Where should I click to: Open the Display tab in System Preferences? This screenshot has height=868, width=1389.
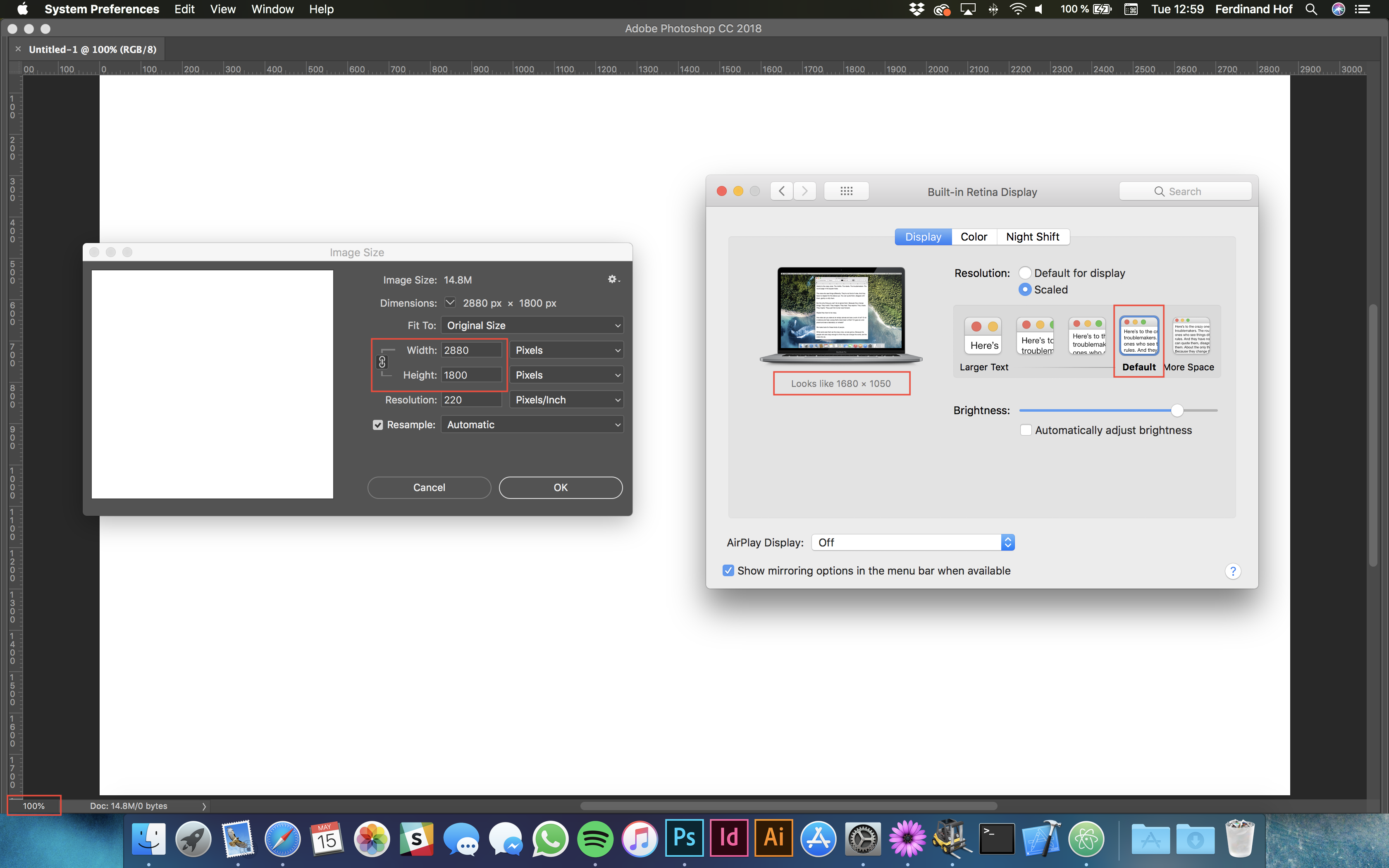922,236
